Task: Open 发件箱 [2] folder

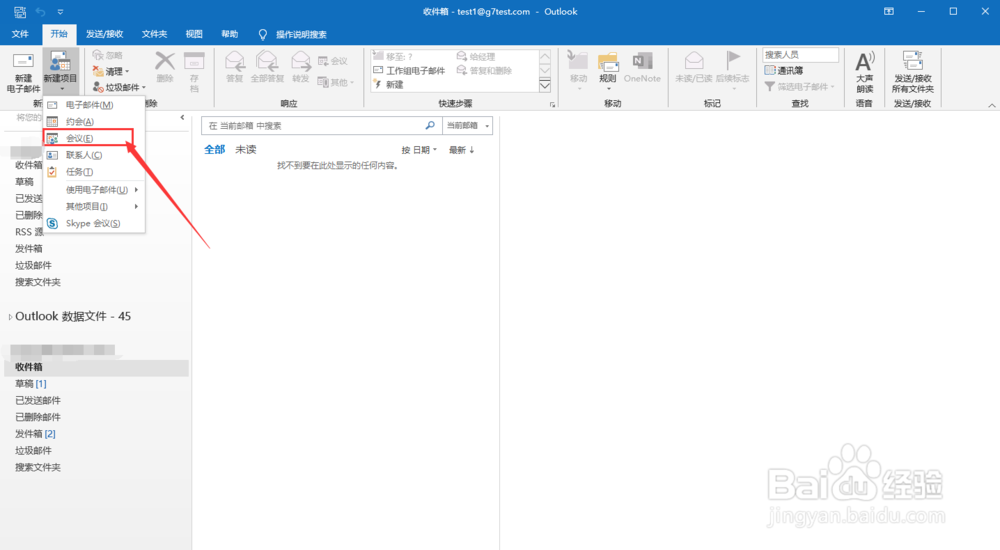Action: tap(35, 433)
